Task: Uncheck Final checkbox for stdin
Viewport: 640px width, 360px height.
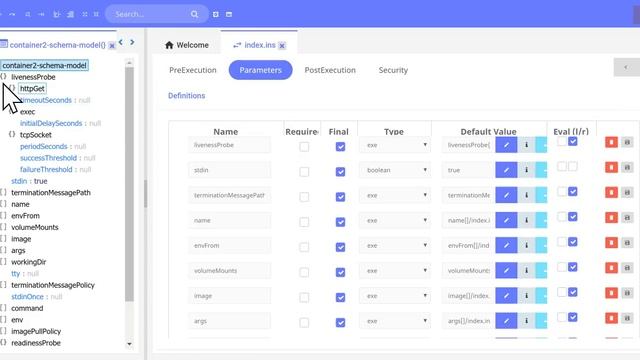Action: pyautogui.click(x=340, y=172)
